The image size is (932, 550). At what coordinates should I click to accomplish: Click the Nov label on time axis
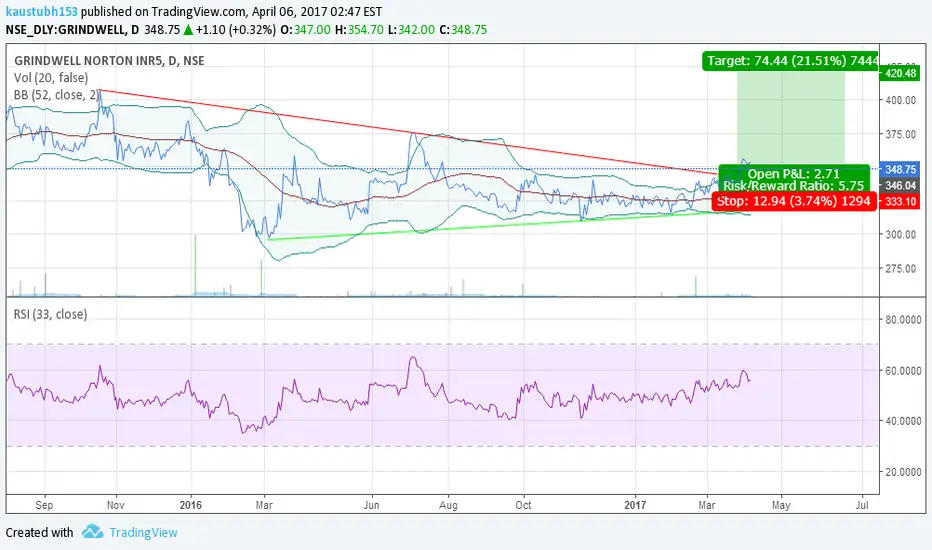click(115, 505)
